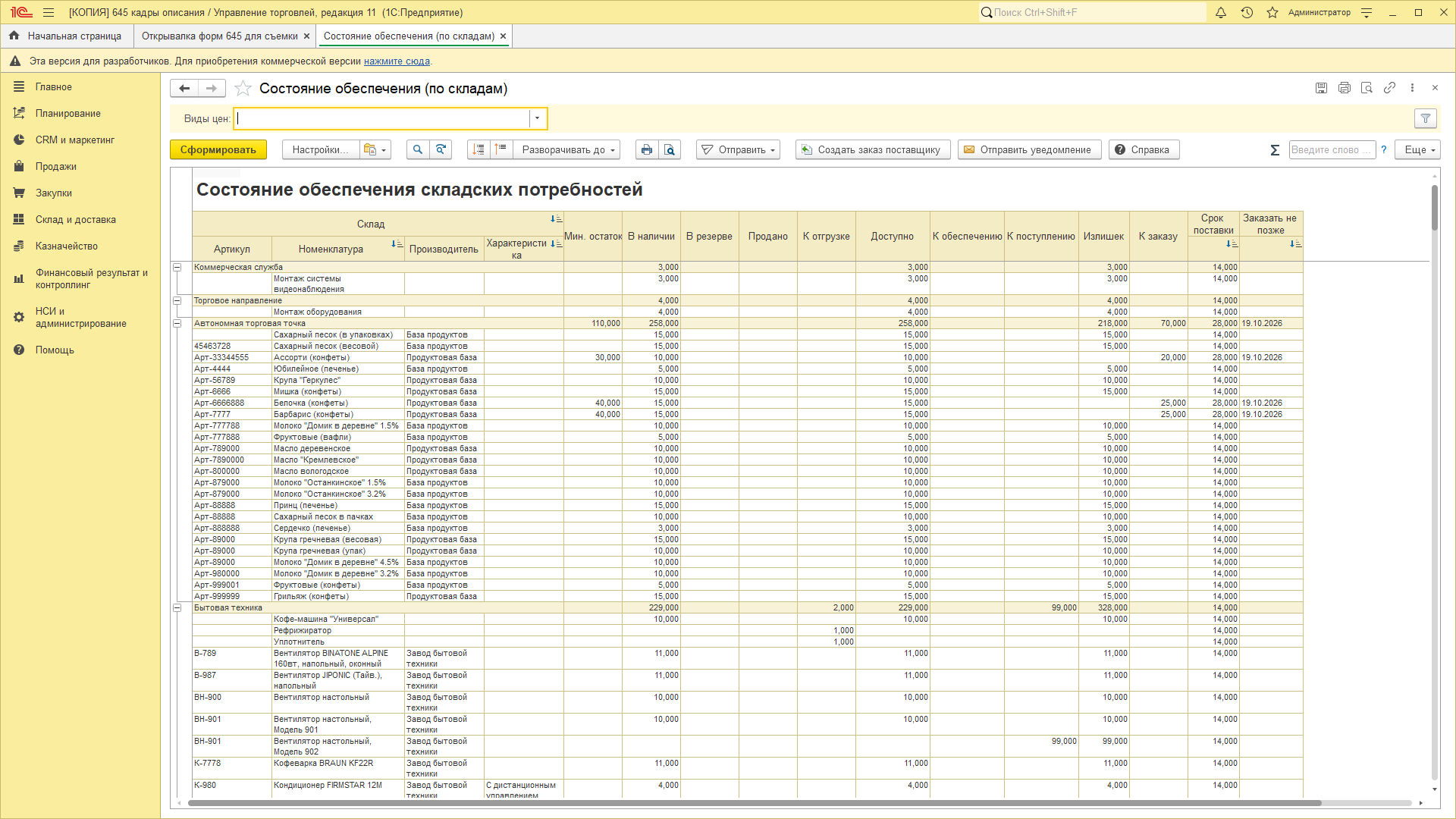Collapse the Торговое направление group

177,300
